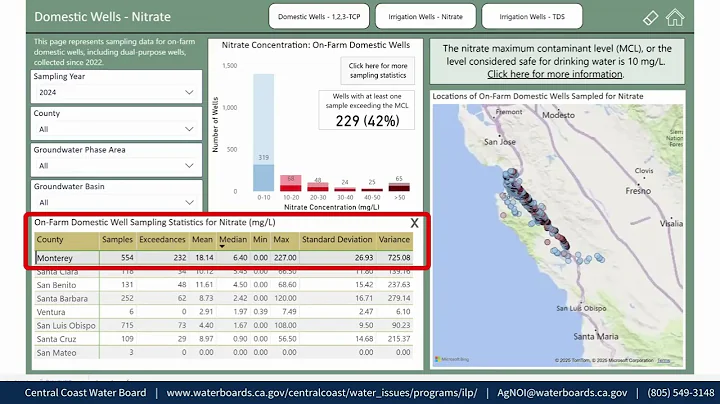Sort by the Median column header
Viewport: 720px width, 404px height.
click(x=233, y=240)
